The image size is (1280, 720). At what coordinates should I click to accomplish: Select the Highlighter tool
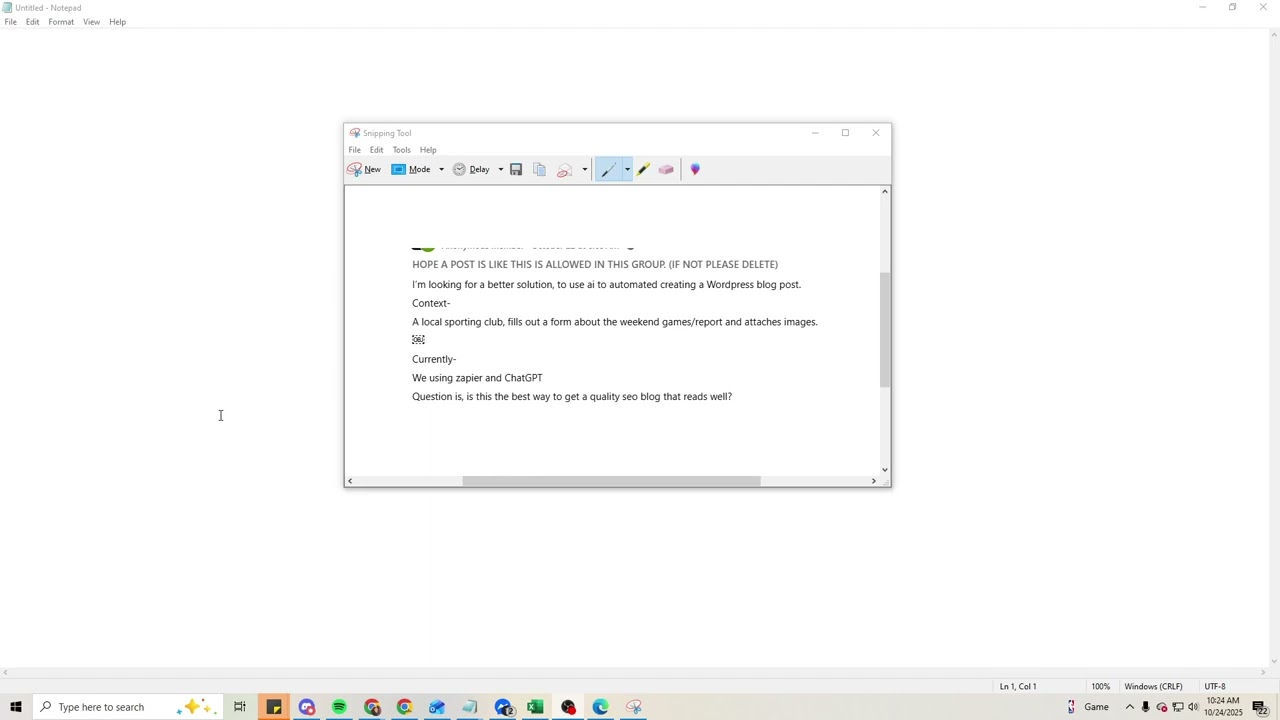(x=643, y=170)
